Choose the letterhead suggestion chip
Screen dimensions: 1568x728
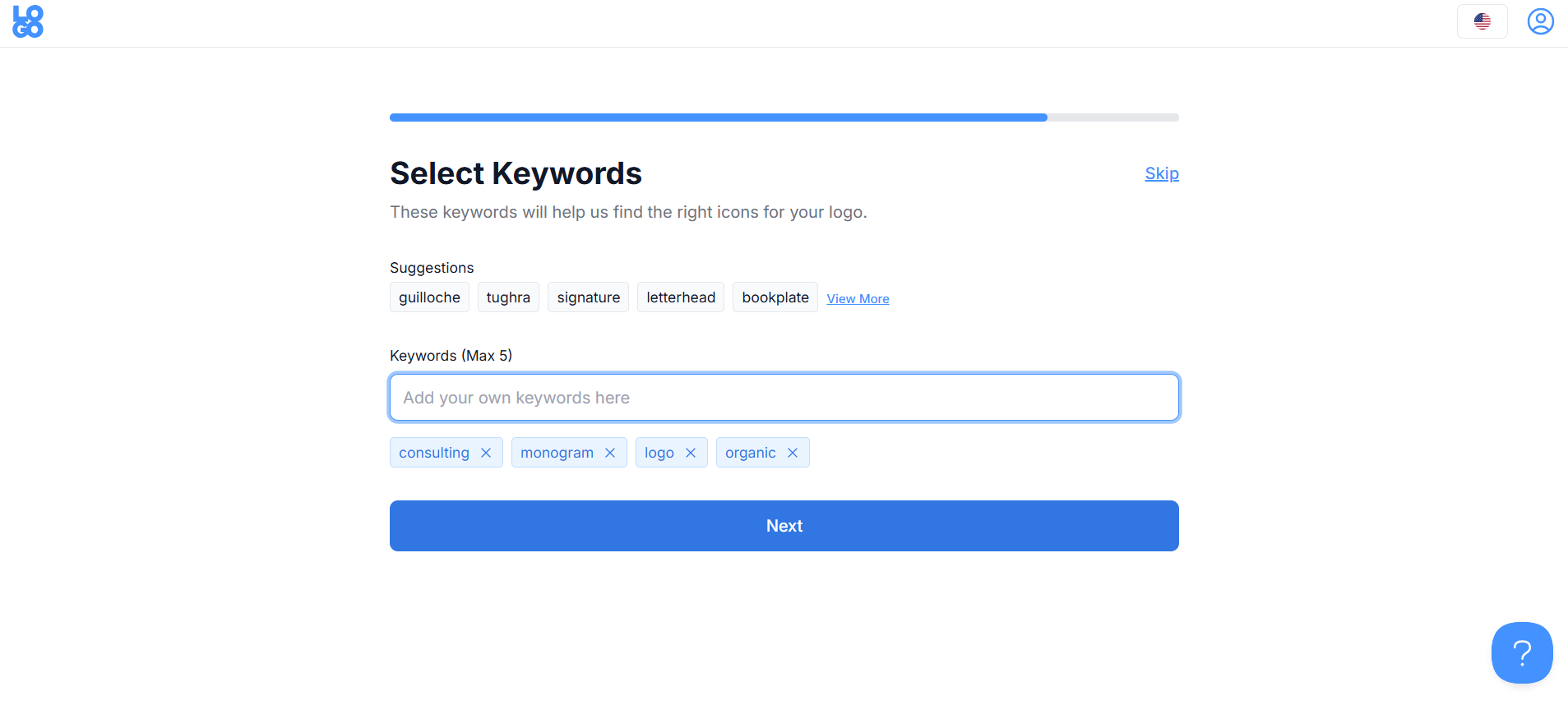coord(681,297)
